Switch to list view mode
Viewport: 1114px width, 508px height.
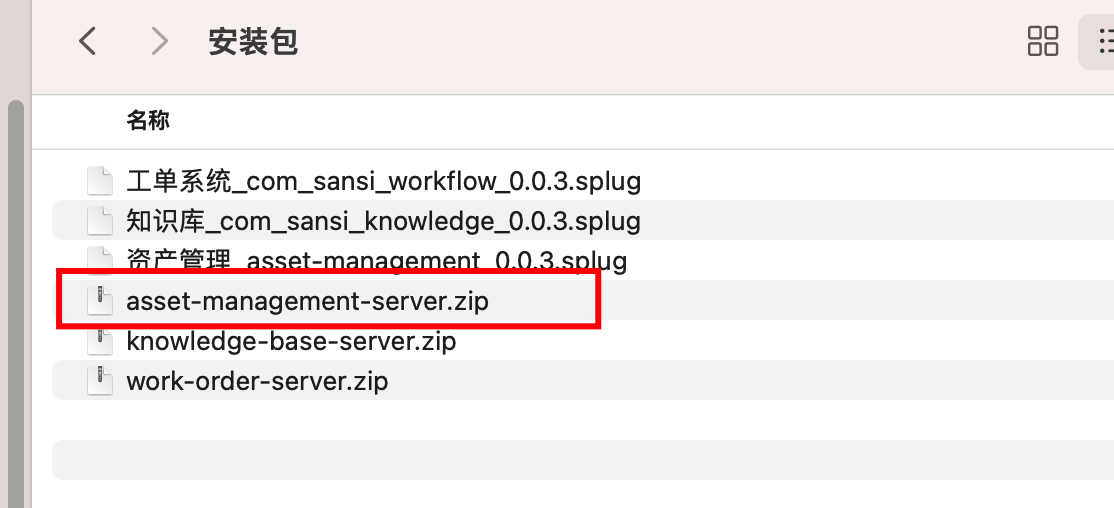[1105, 41]
